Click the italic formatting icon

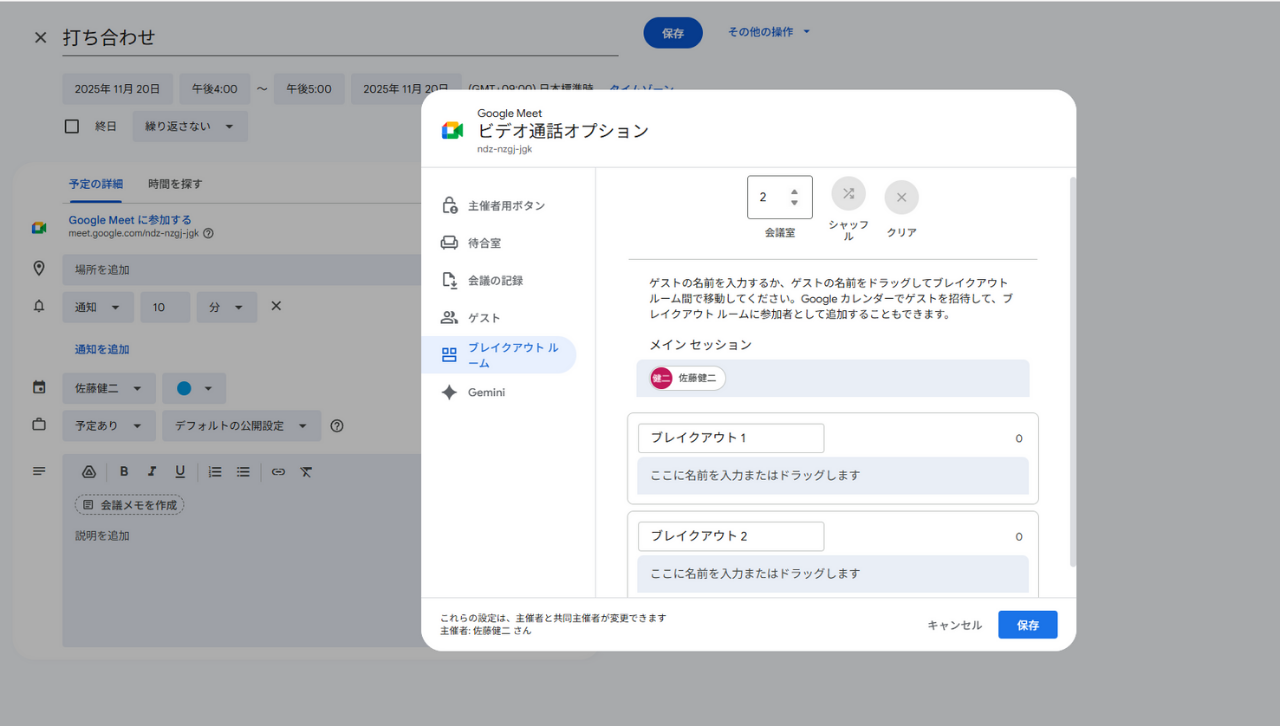tap(152, 472)
